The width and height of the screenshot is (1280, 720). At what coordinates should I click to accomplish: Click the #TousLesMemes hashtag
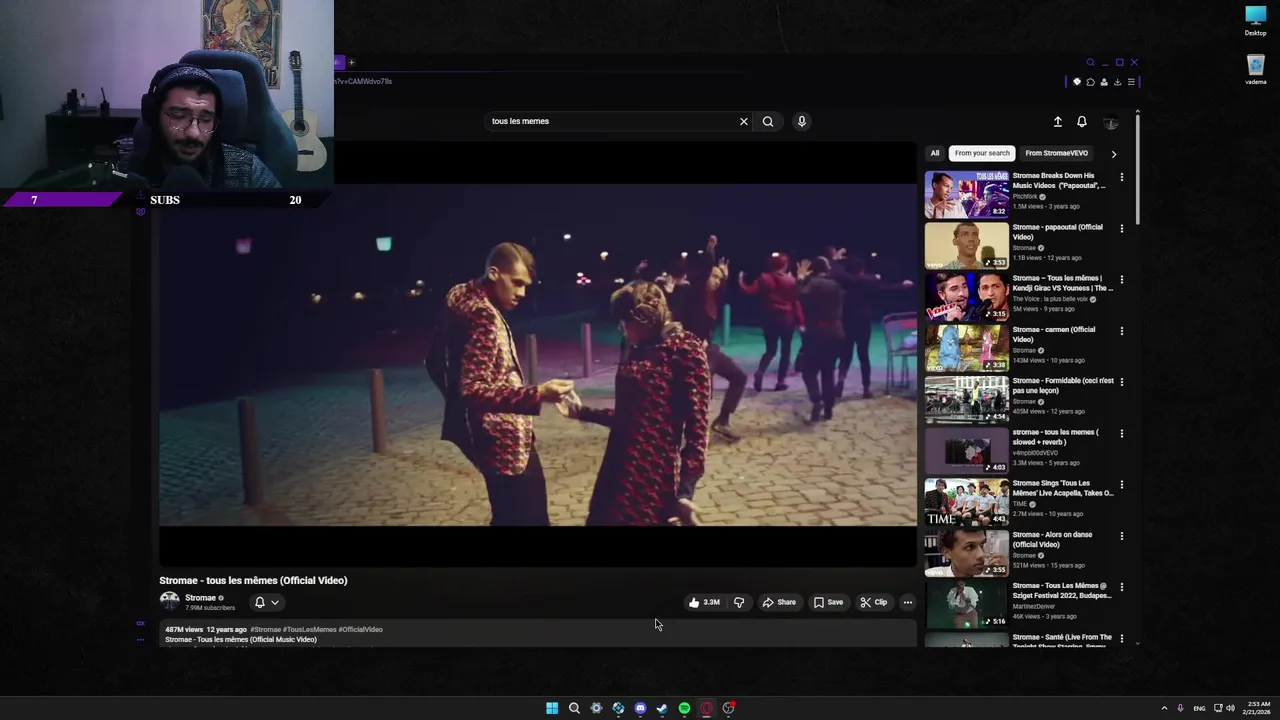tap(310, 629)
